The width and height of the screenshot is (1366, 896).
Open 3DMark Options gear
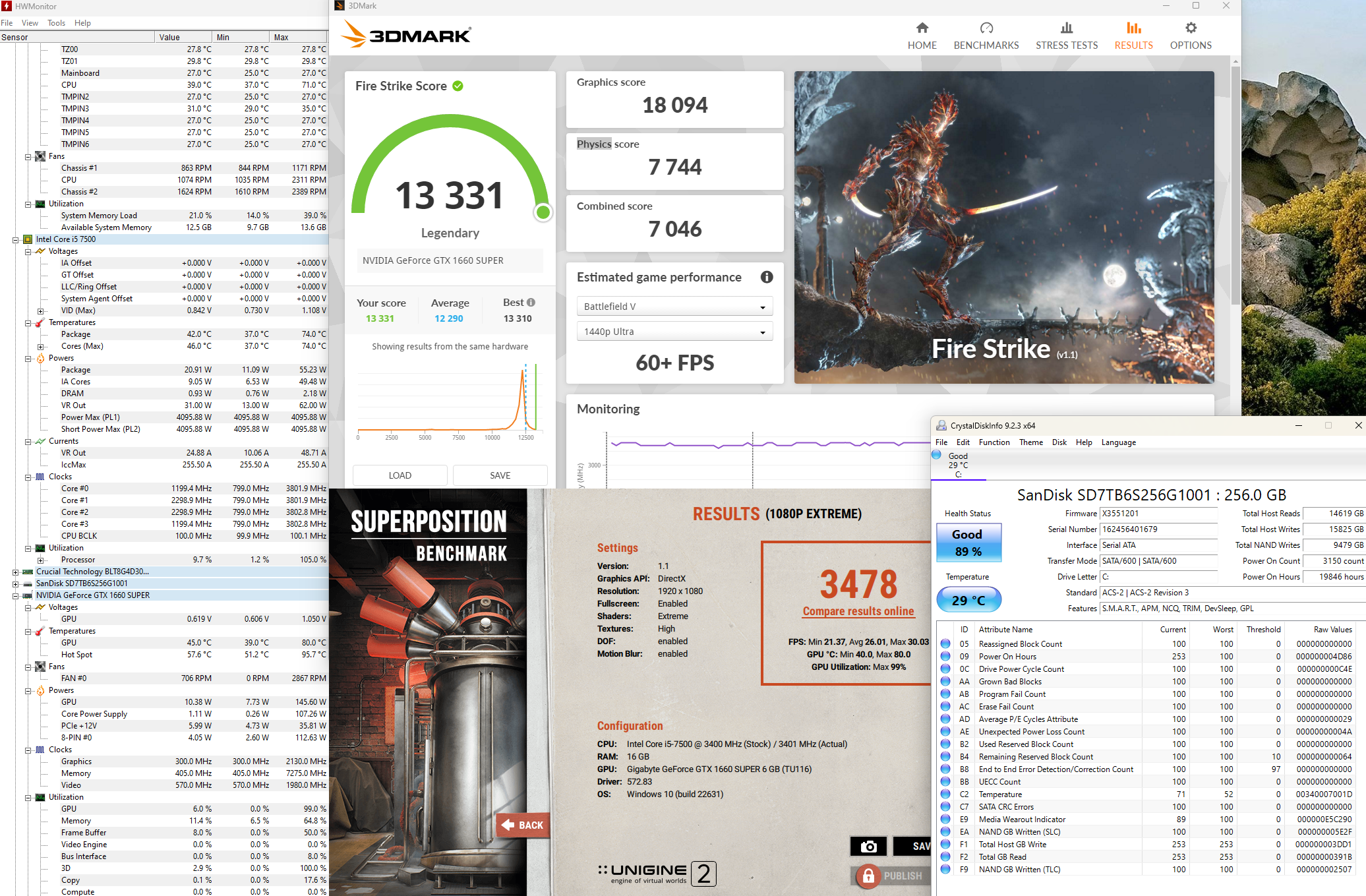pos(1191,28)
